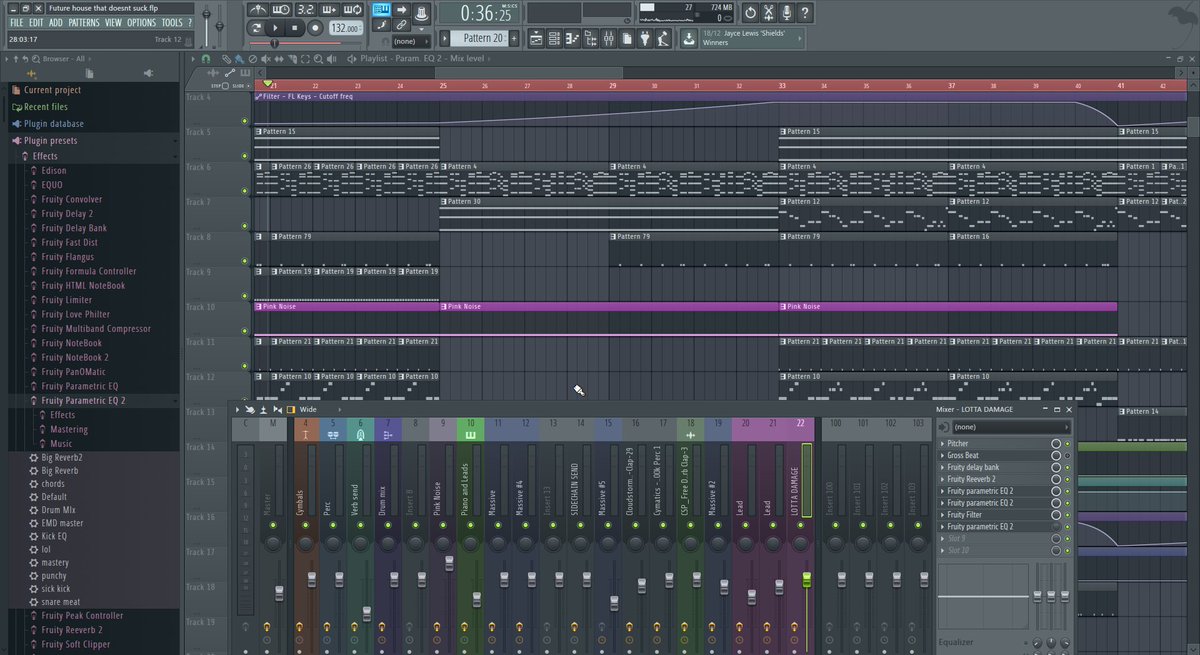Image resolution: width=1200 pixels, height=655 pixels.
Task: Open the Playlist view icon
Action: [x=536, y=38]
